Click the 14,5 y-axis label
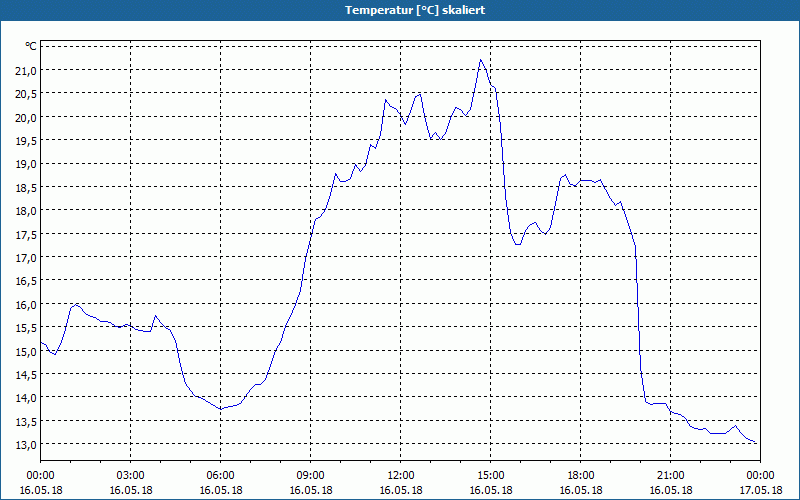 pos(26,374)
